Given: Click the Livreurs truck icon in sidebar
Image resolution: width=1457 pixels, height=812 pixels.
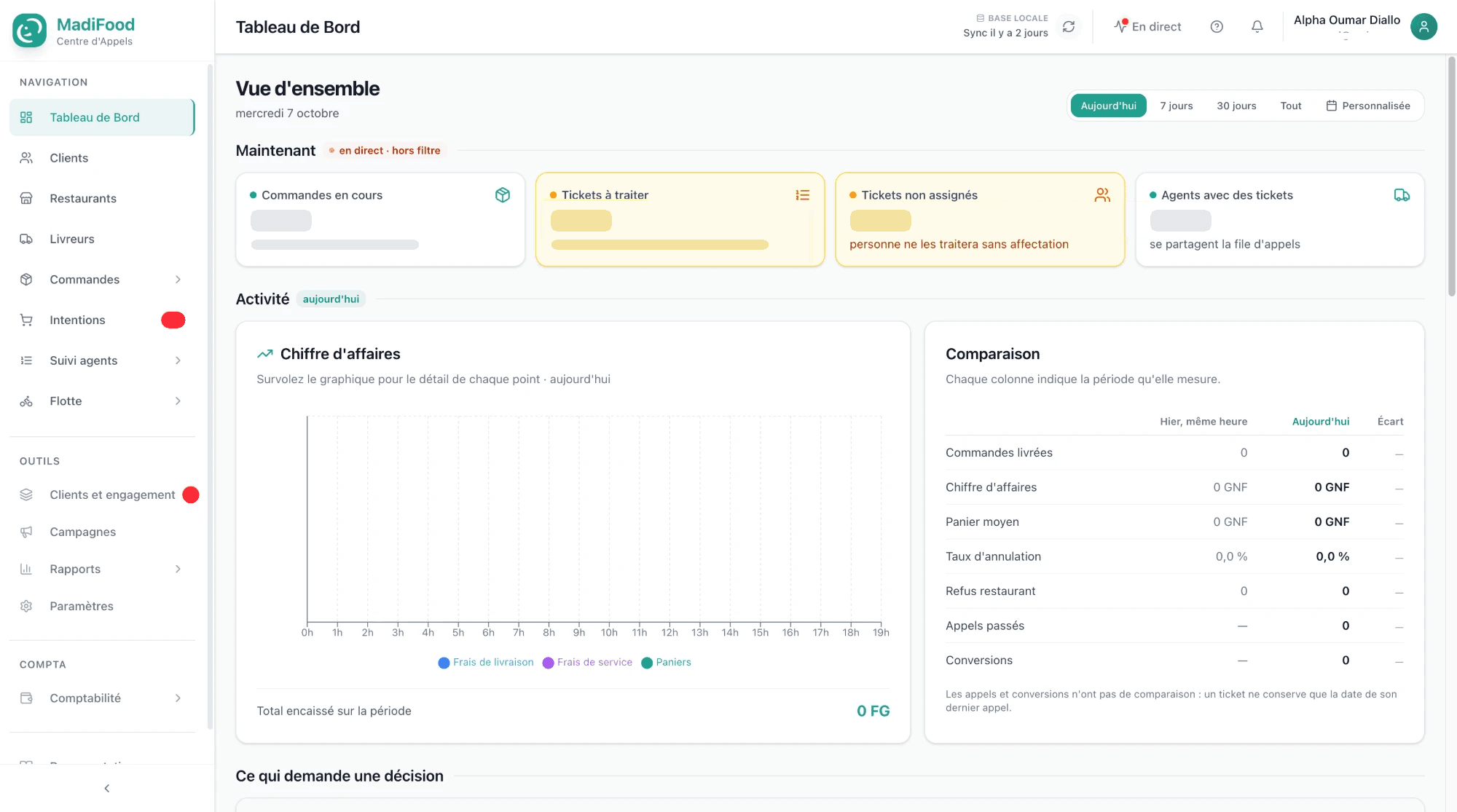Looking at the screenshot, I should (26, 239).
